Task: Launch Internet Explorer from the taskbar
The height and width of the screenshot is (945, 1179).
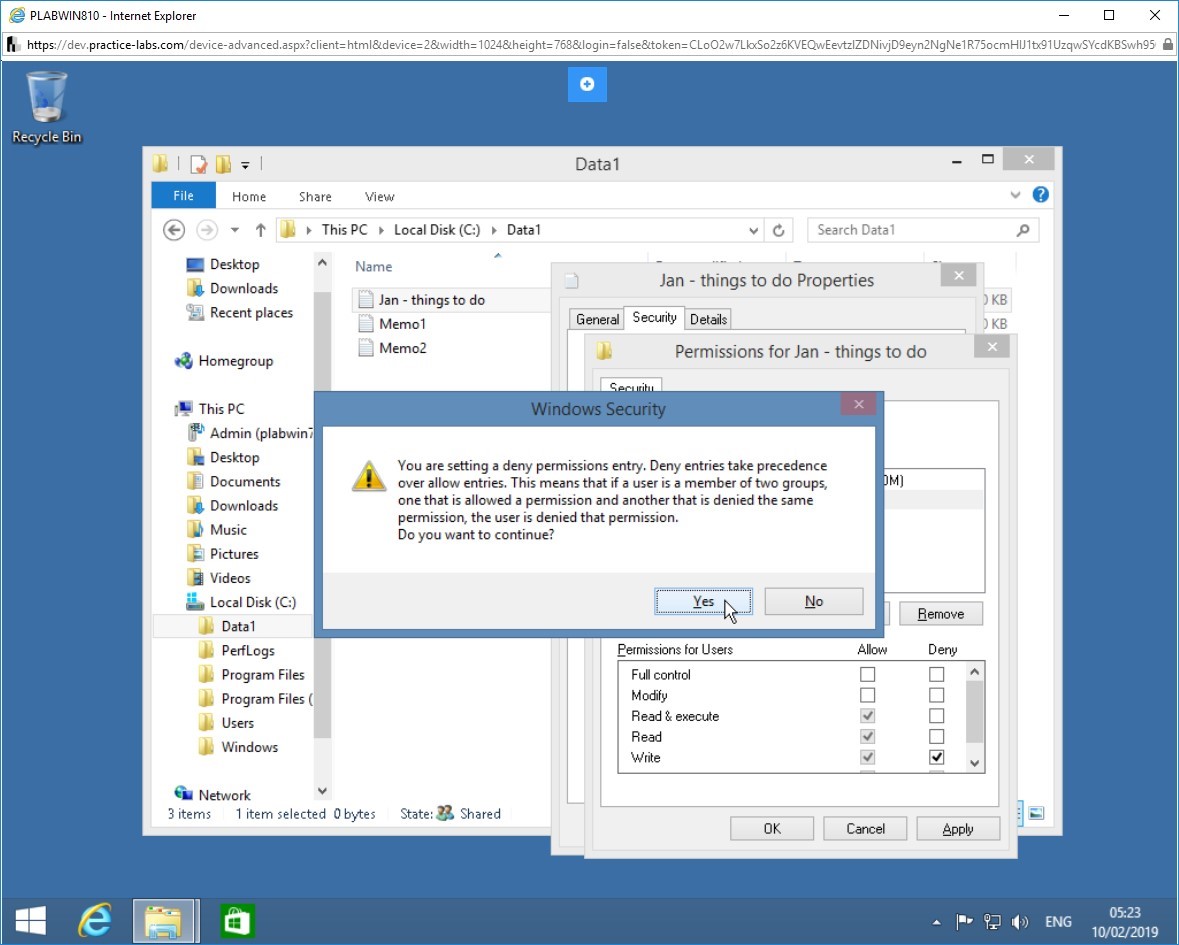Action: (x=95, y=921)
